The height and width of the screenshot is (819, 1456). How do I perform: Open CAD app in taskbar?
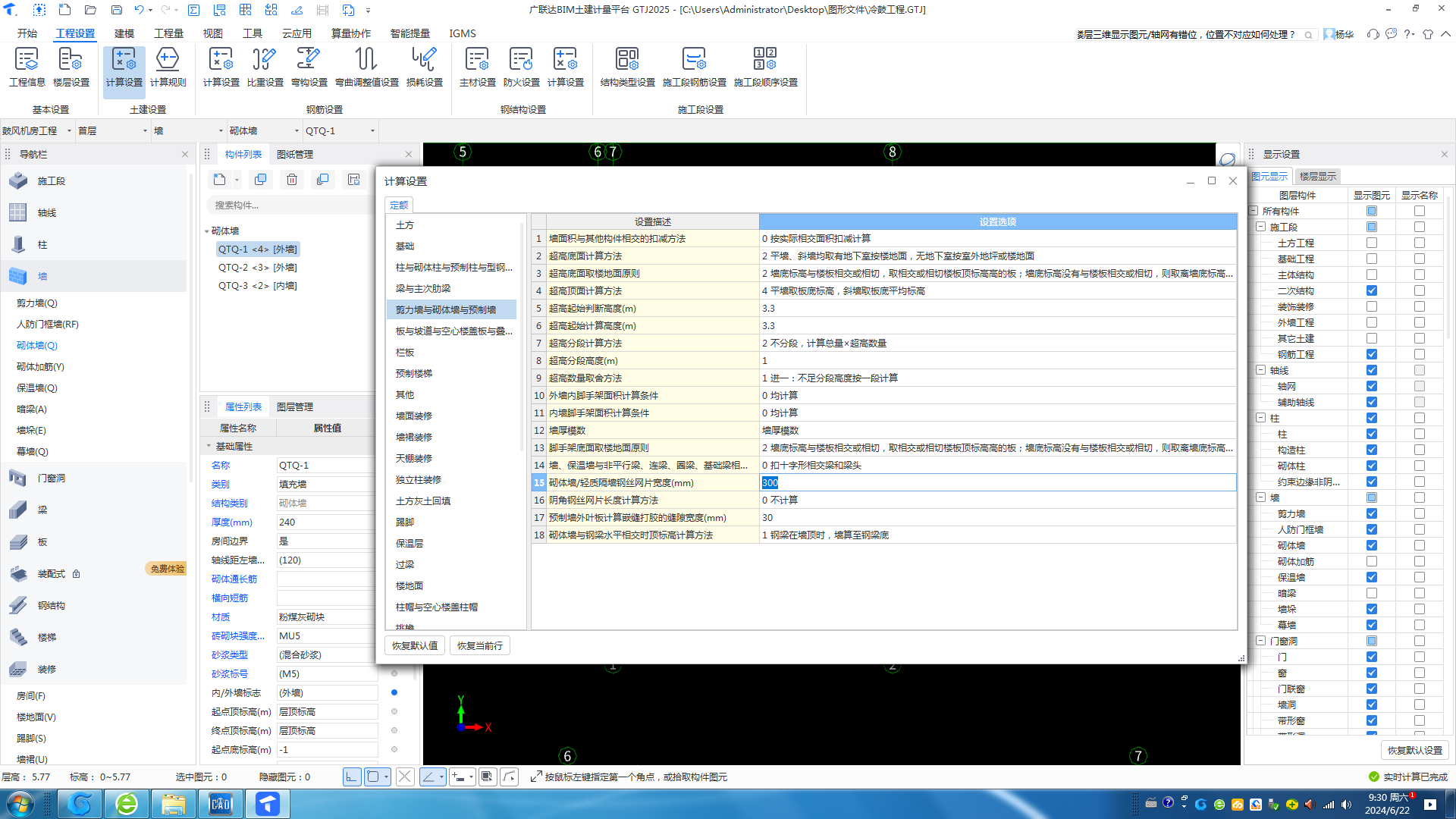(x=221, y=804)
